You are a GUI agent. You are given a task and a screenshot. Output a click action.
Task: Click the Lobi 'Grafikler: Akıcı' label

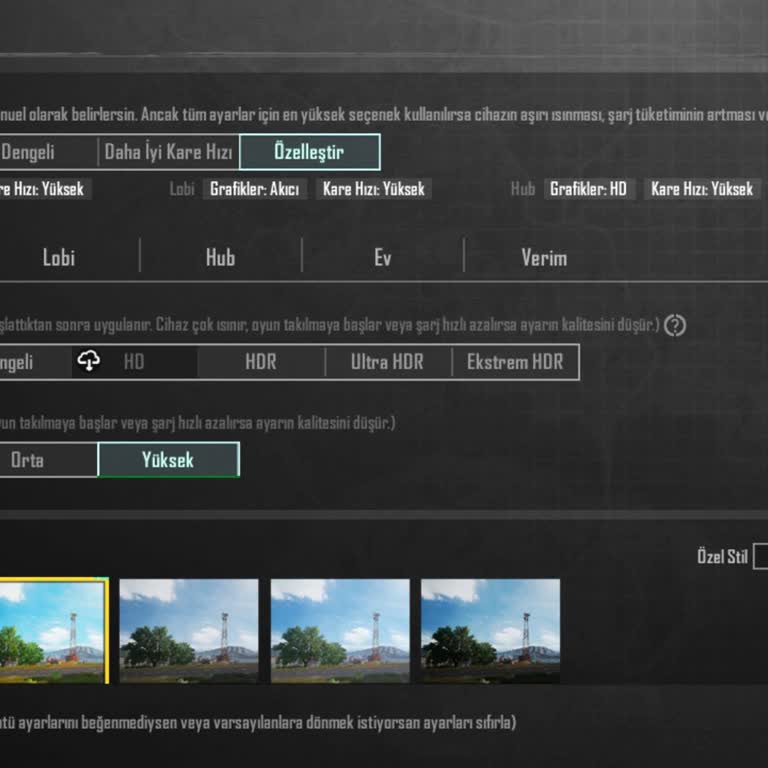tap(255, 189)
